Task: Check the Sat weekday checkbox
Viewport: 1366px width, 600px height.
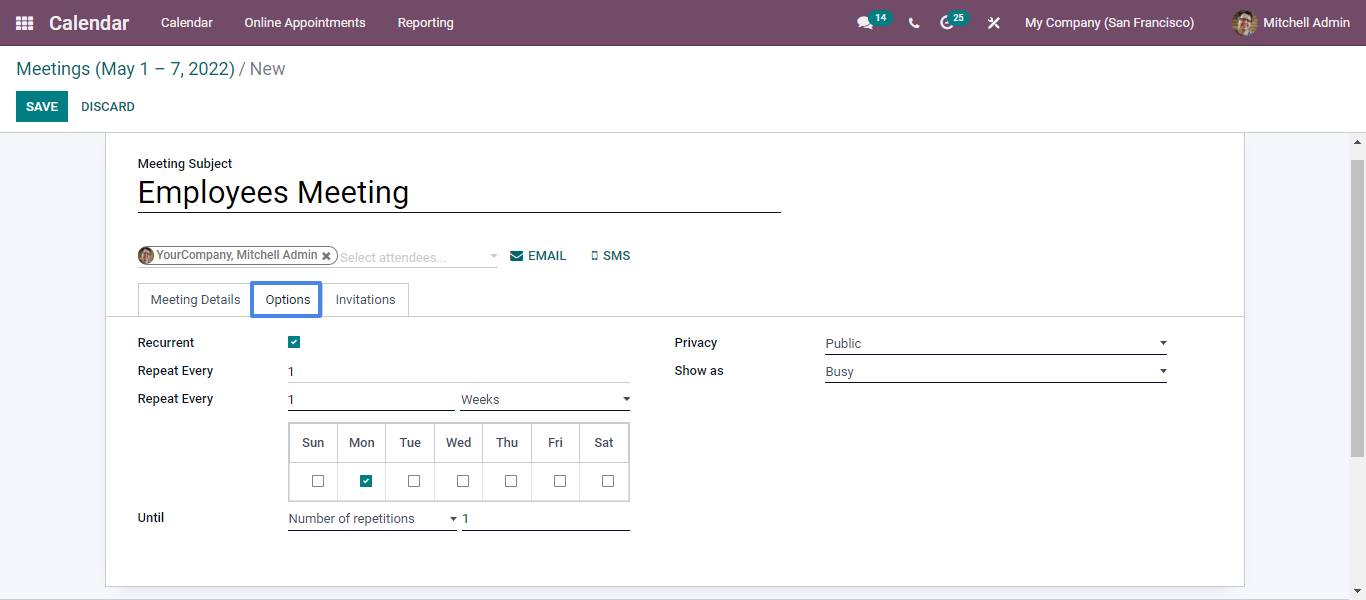Action: pyautogui.click(x=608, y=481)
